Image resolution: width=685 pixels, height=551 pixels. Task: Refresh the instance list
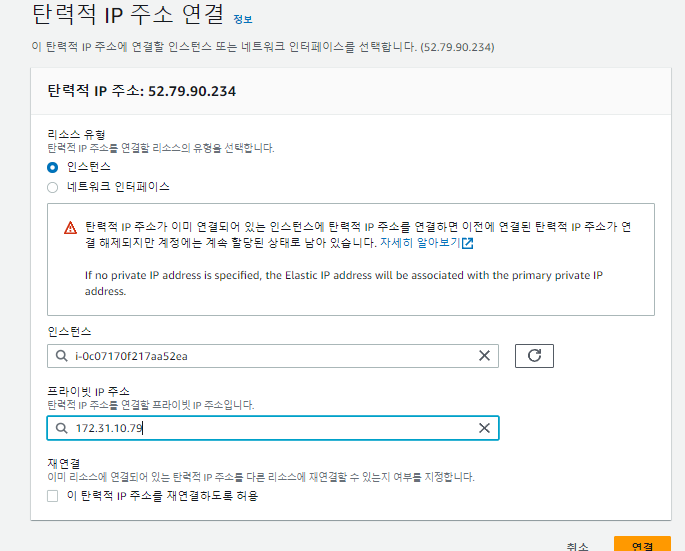[534, 356]
